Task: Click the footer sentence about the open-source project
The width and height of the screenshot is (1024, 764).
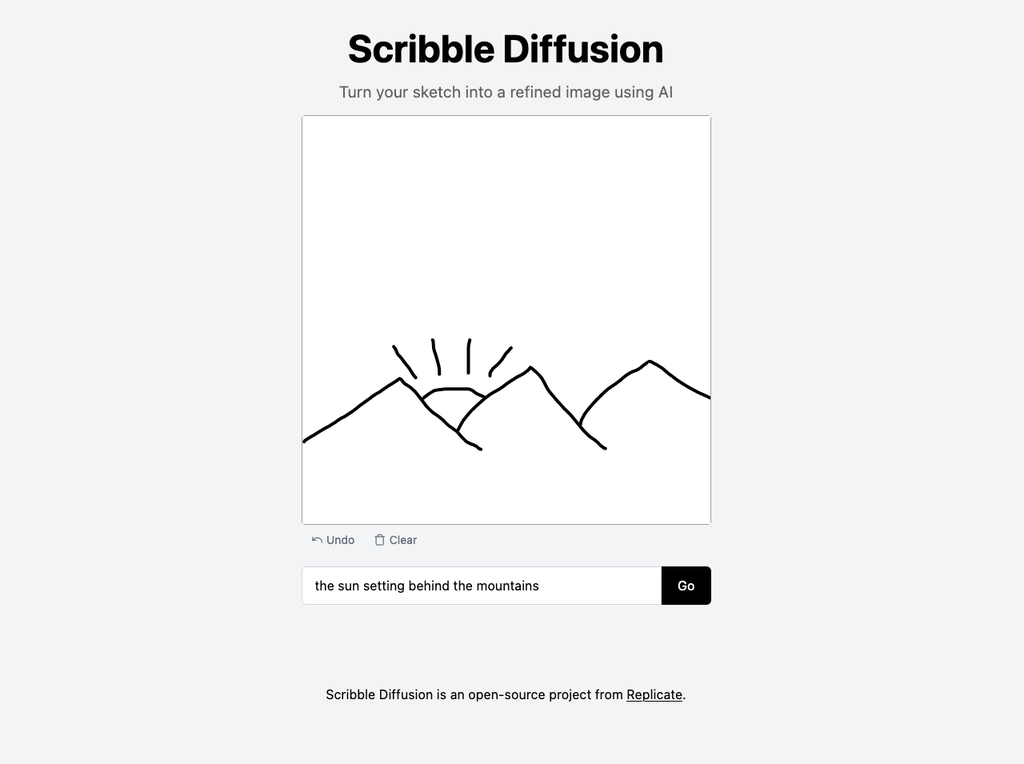Action: pyautogui.click(x=506, y=694)
